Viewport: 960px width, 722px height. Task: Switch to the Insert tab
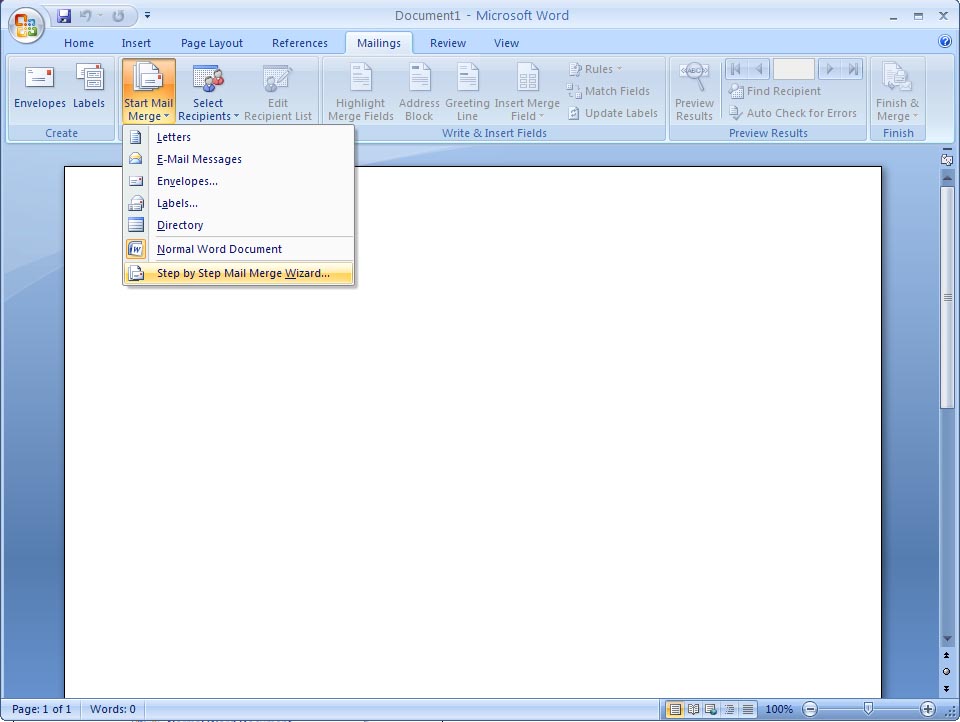[x=136, y=43]
